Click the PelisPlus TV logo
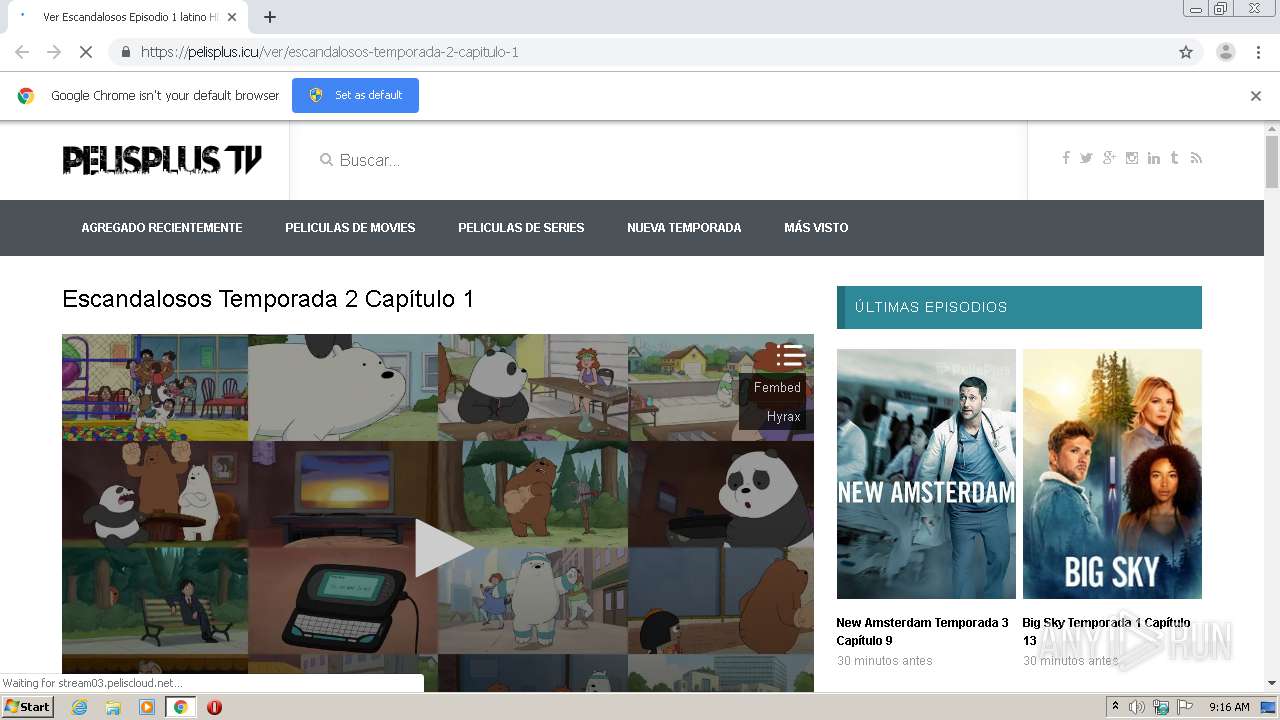Image resolution: width=1280 pixels, height=720 pixels. pos(162,159)
